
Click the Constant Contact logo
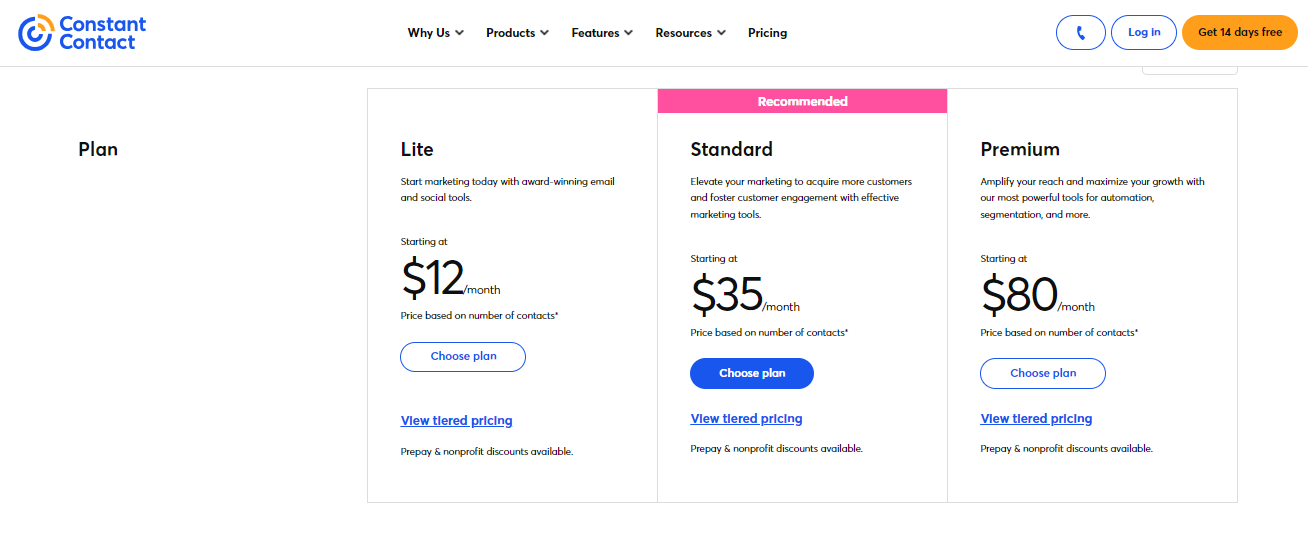pos(82,33)
